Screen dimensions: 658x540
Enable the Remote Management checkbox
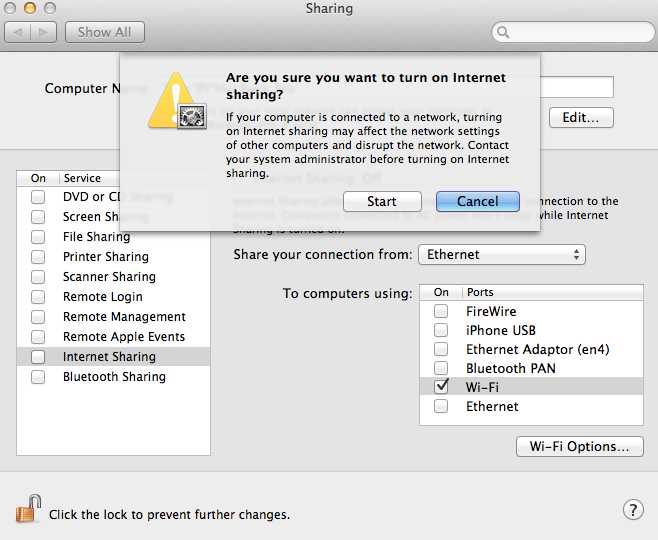pos(38,317)
